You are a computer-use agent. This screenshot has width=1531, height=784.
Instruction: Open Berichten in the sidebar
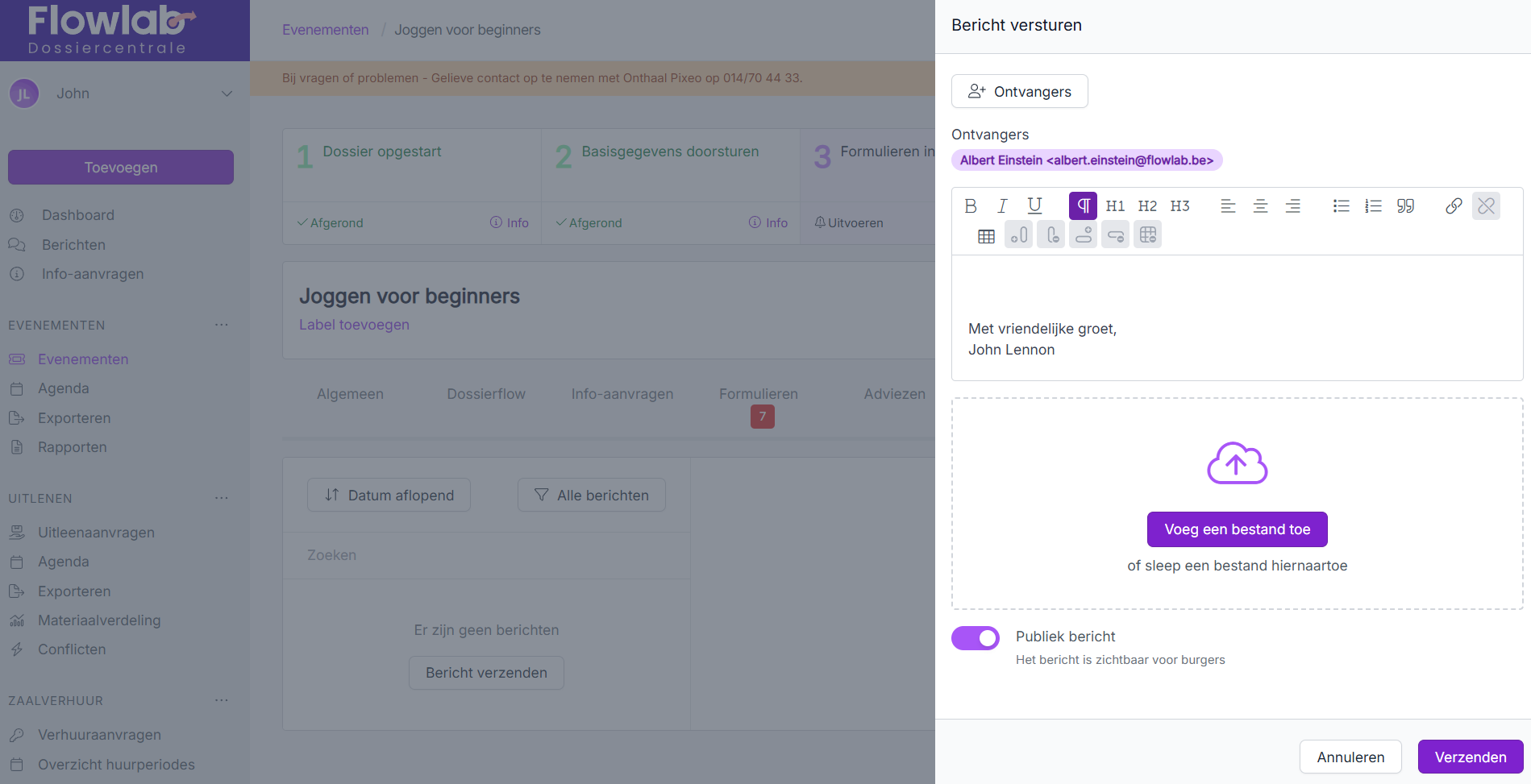[73, 245]
